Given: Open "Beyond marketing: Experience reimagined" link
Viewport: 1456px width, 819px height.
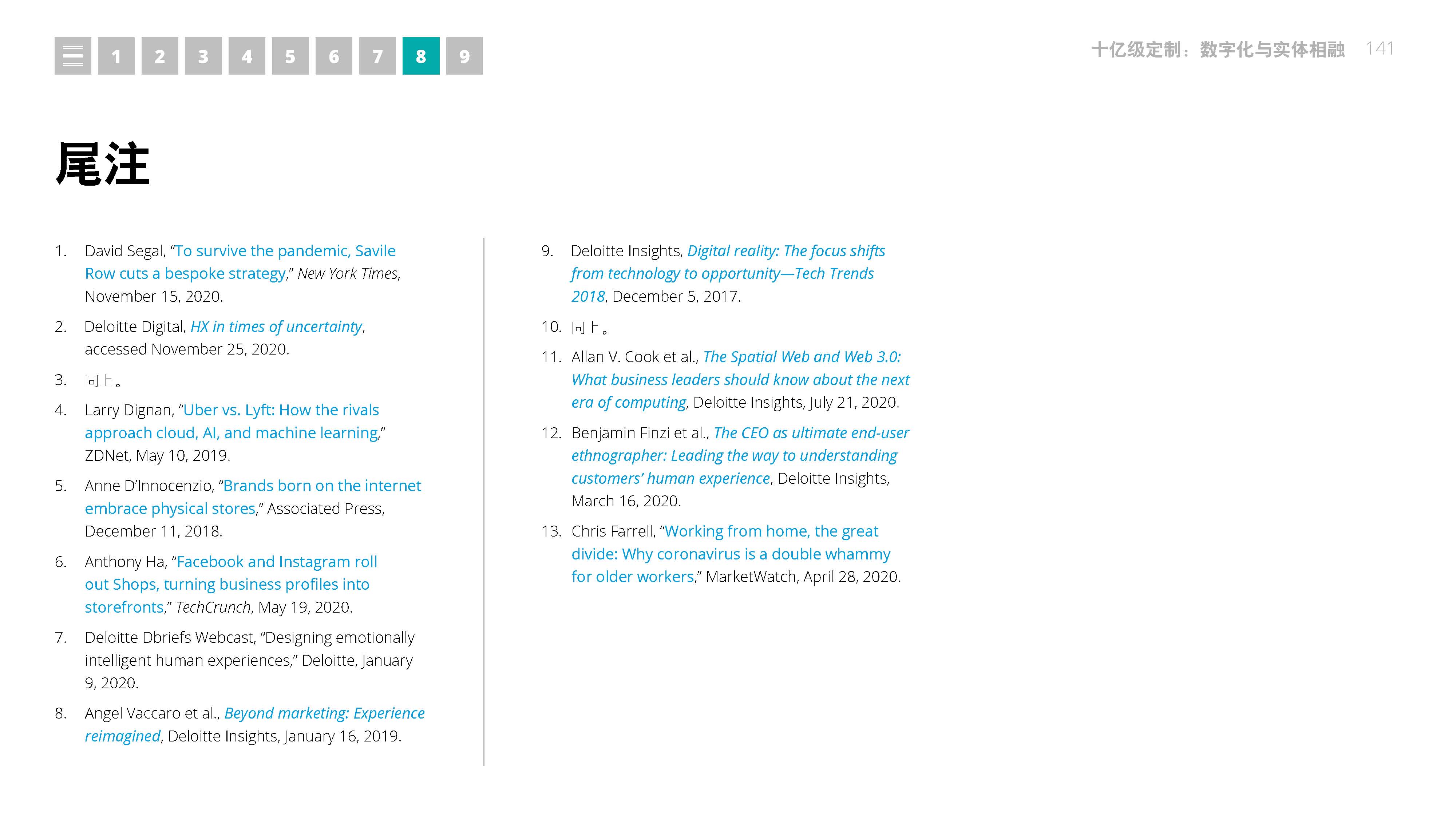Looking at the screenshot, I should [x=324, y=713].
